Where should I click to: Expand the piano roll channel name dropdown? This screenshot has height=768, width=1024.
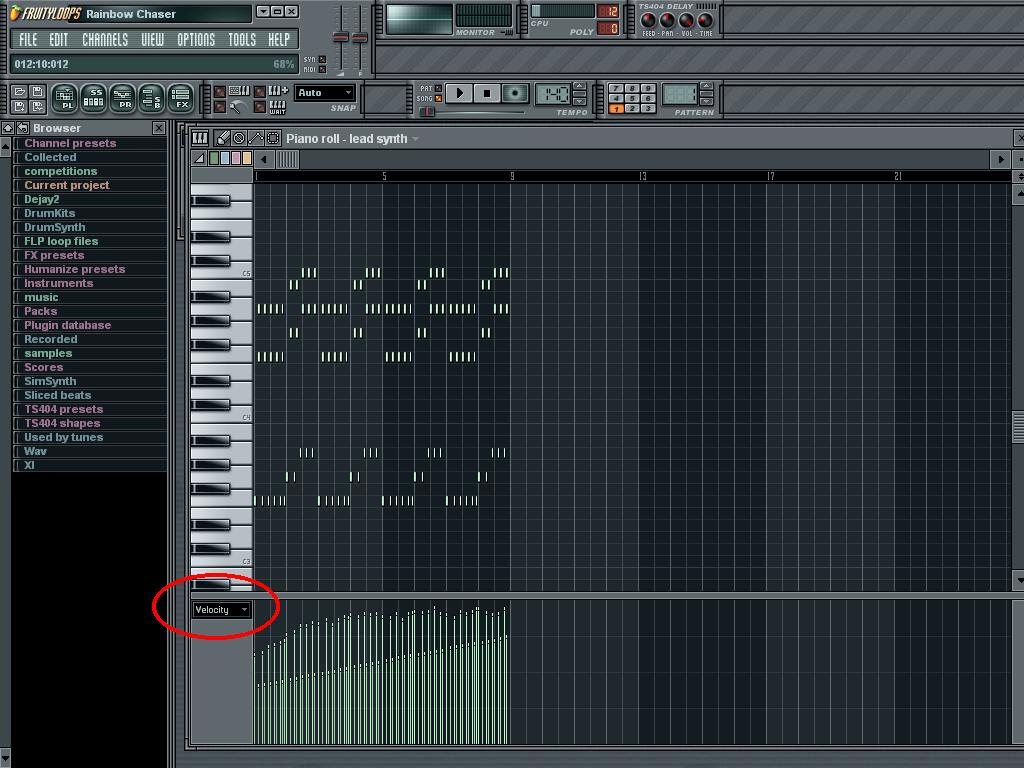coord(415,139)
